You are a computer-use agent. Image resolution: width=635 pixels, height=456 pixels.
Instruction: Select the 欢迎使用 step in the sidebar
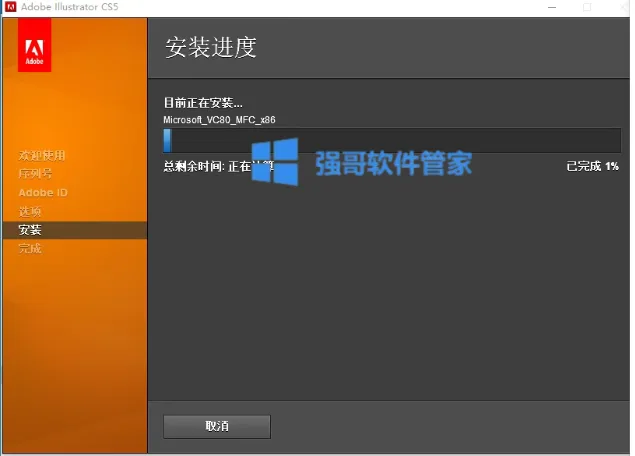click(x=42, y=156)
